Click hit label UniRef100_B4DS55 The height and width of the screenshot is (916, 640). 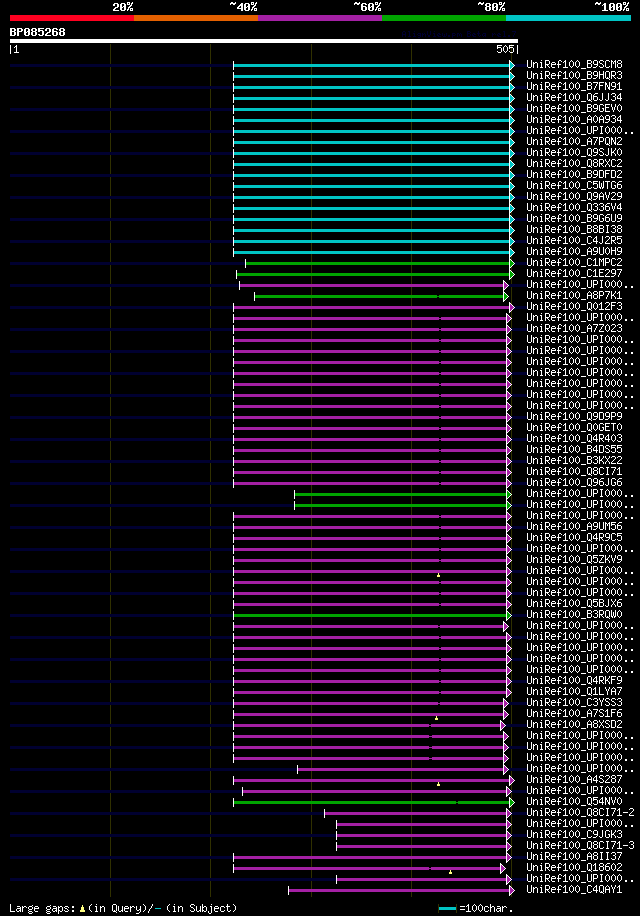pyautogui.click(x=574, y=449)
